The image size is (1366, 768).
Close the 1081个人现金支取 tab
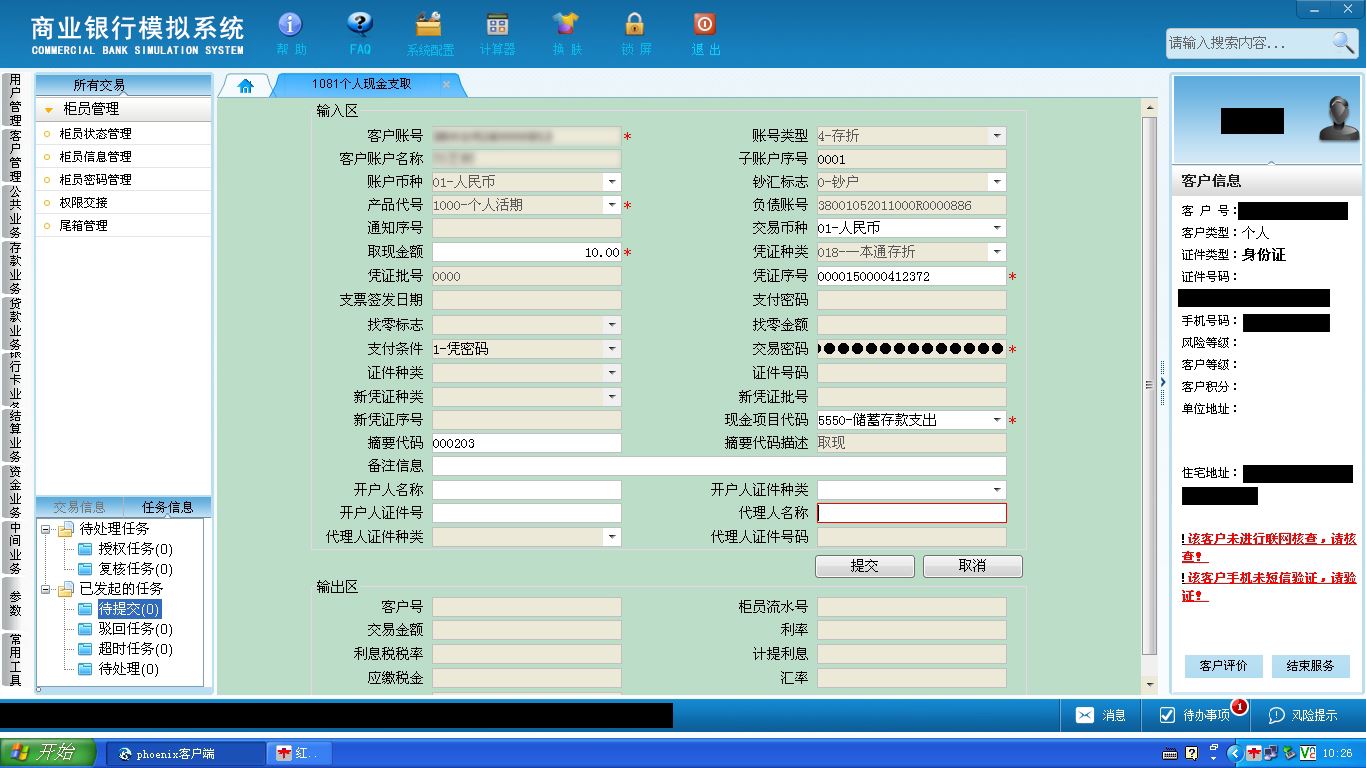446,85
